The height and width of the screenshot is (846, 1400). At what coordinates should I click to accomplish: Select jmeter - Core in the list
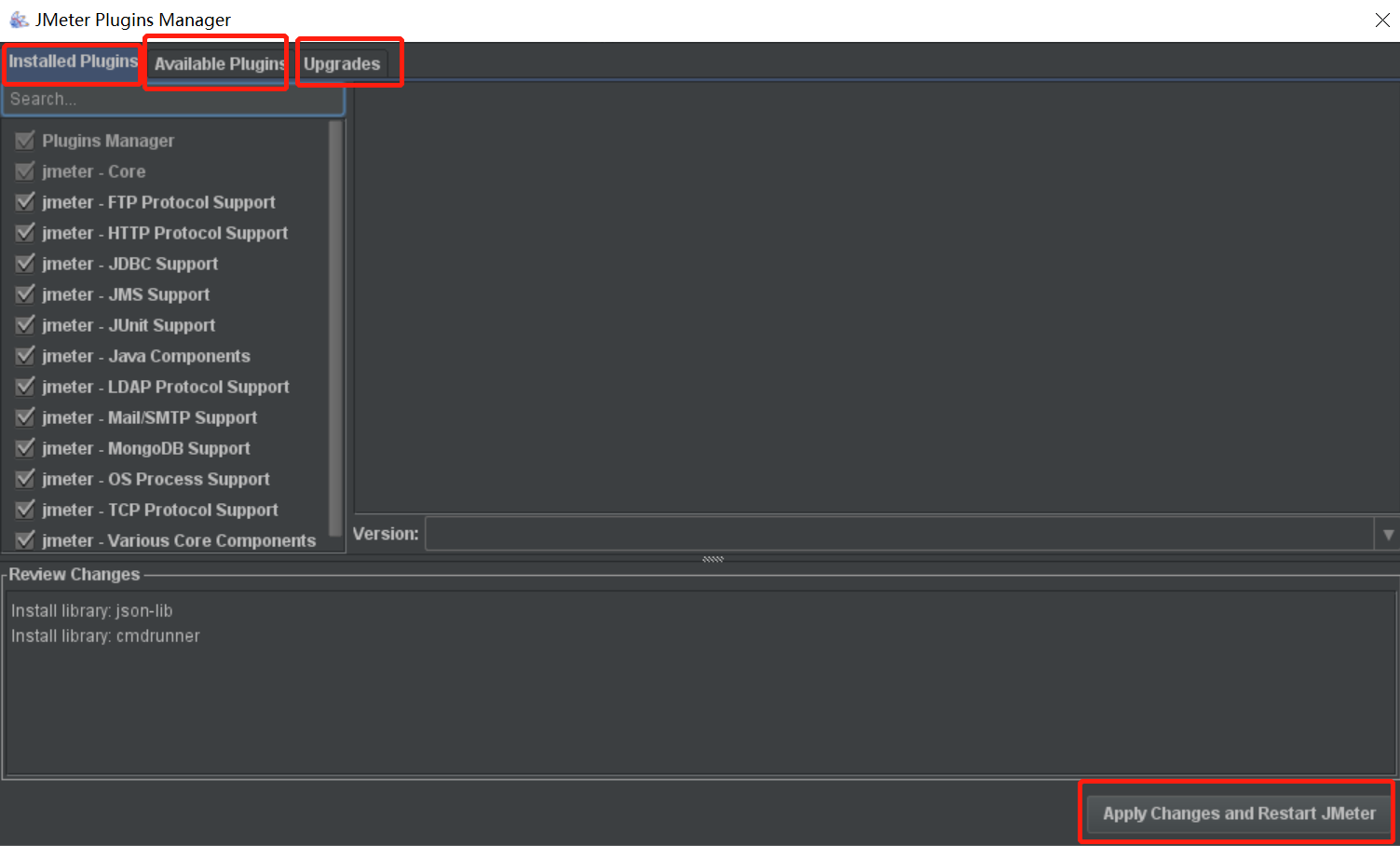pos(93,171)
